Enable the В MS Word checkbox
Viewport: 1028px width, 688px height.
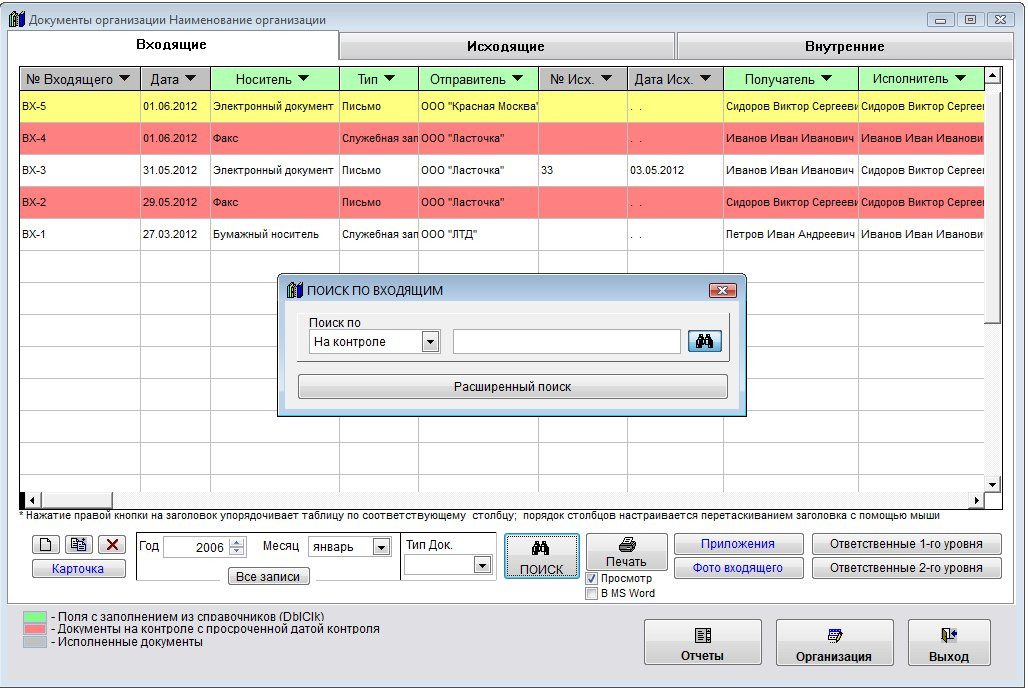pyautogui.click(x=592, y=593)
